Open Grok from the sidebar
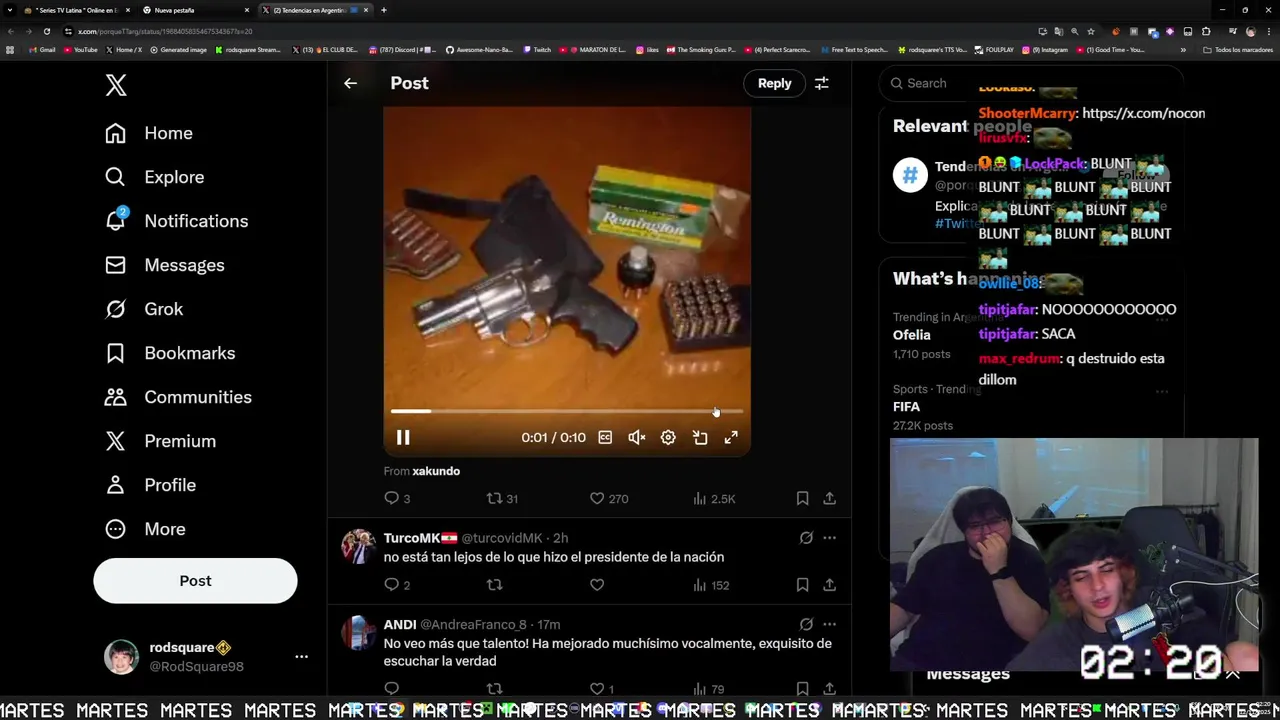This screenshot has height=720, width=1280. pyautogui.click(x=144, y=309)
